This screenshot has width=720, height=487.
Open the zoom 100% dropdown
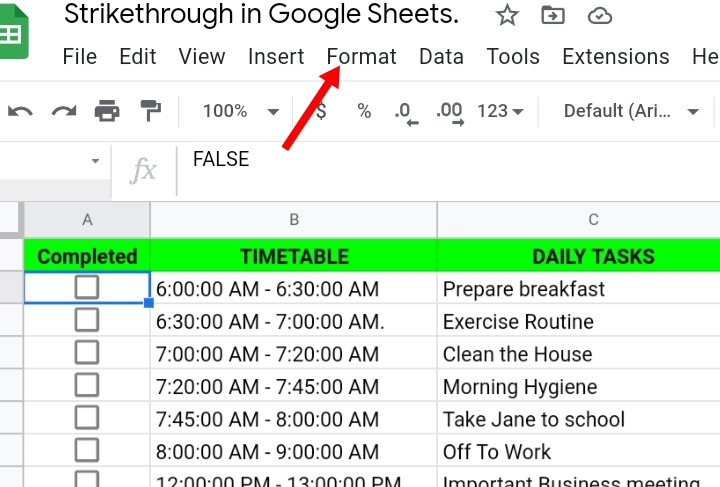[241, 112]
